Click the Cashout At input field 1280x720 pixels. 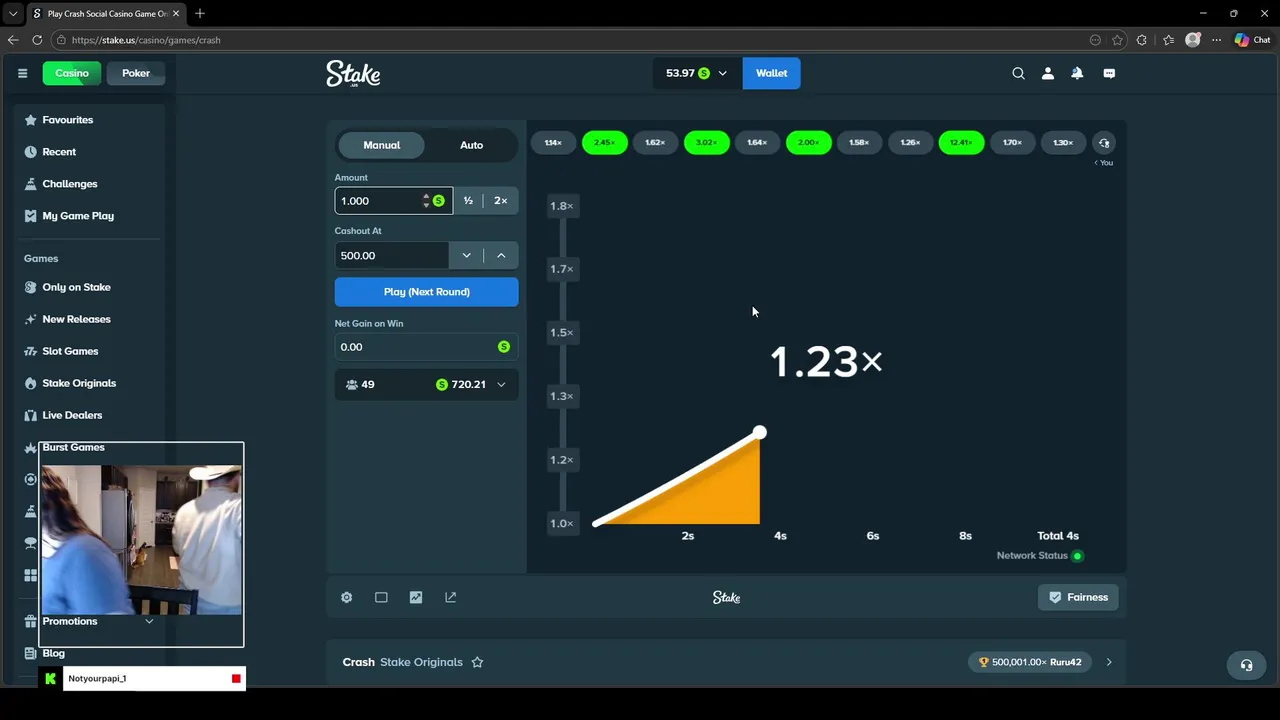pos(392,256)
